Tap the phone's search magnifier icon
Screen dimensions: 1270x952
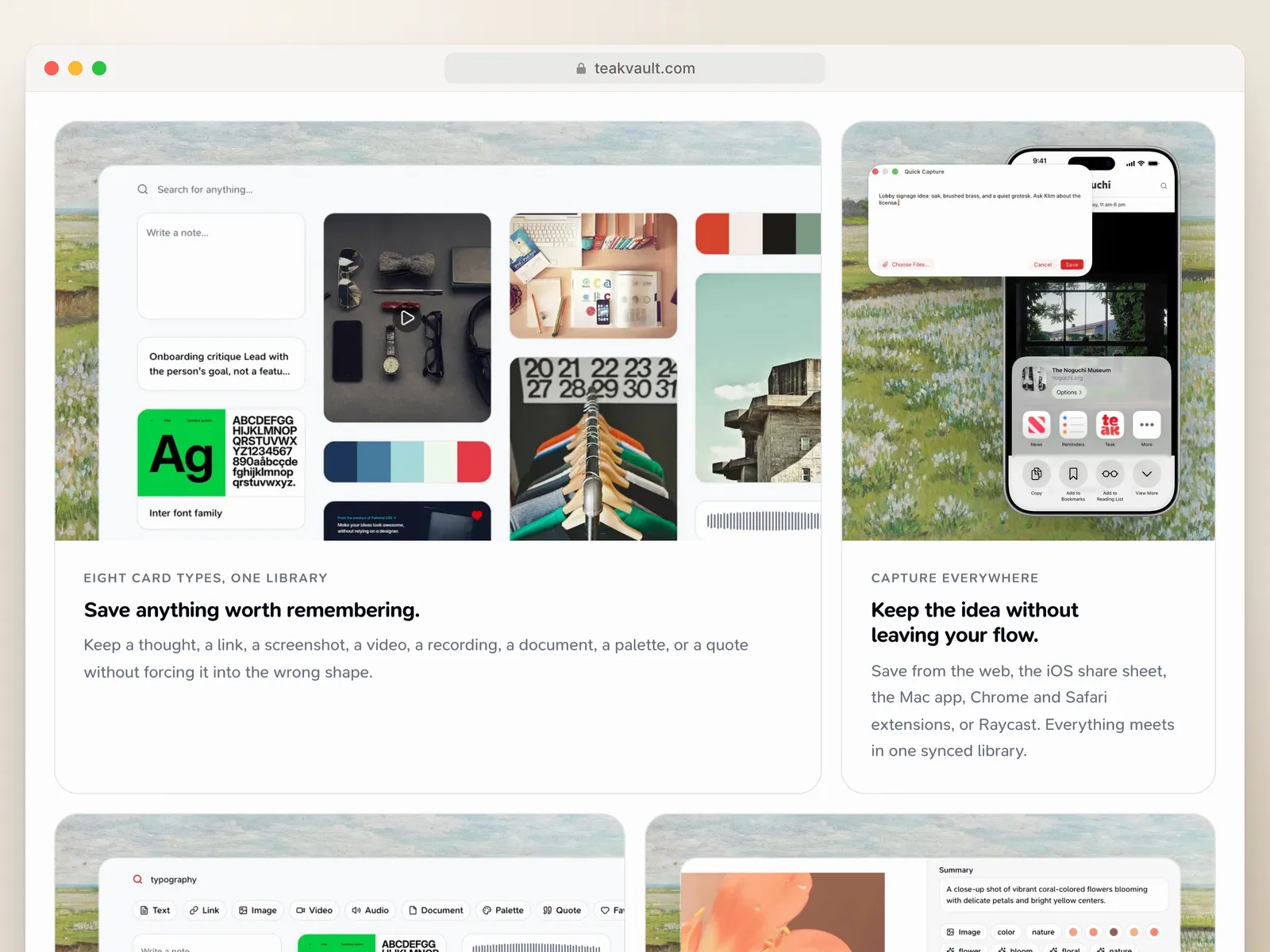(x=1164, y=186)
